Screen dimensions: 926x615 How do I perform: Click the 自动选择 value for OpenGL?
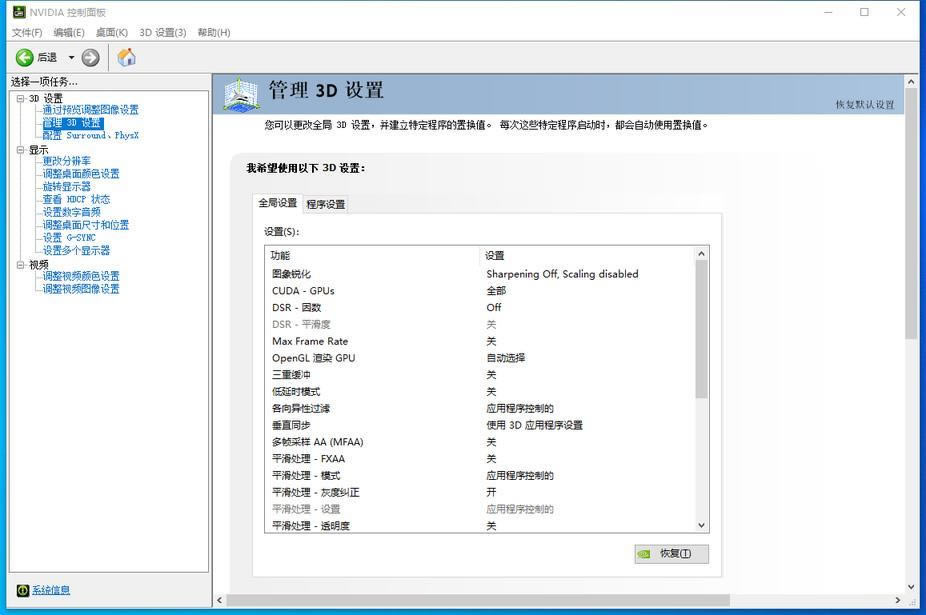pos(506,358)
